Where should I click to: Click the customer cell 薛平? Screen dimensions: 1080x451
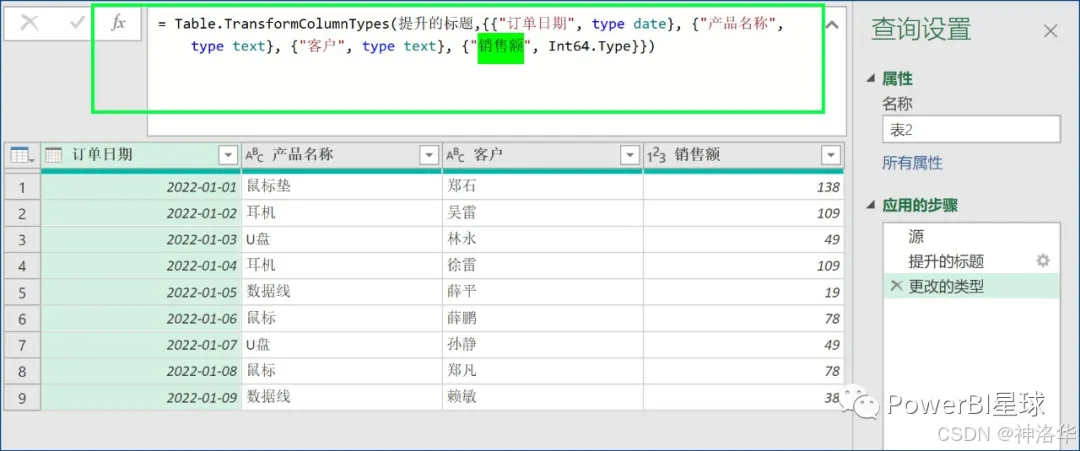click(543, 292)
